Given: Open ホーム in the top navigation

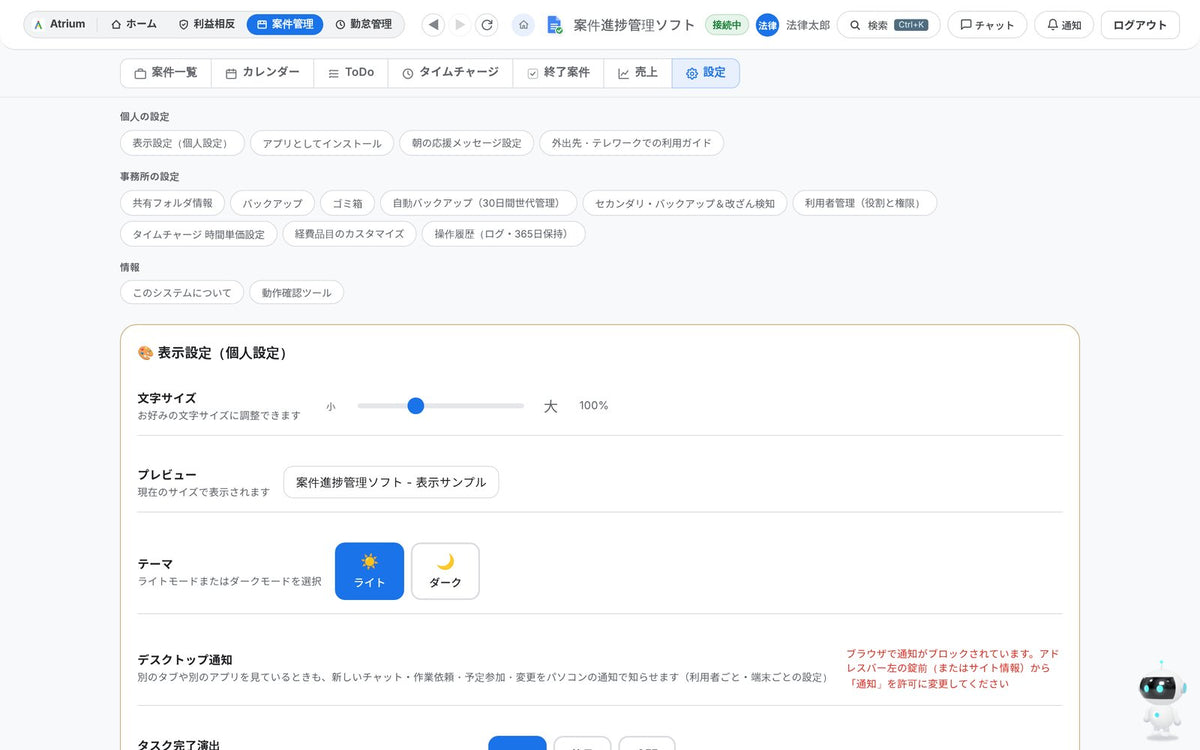Looking at the screenshot, I should pos(134,24).
